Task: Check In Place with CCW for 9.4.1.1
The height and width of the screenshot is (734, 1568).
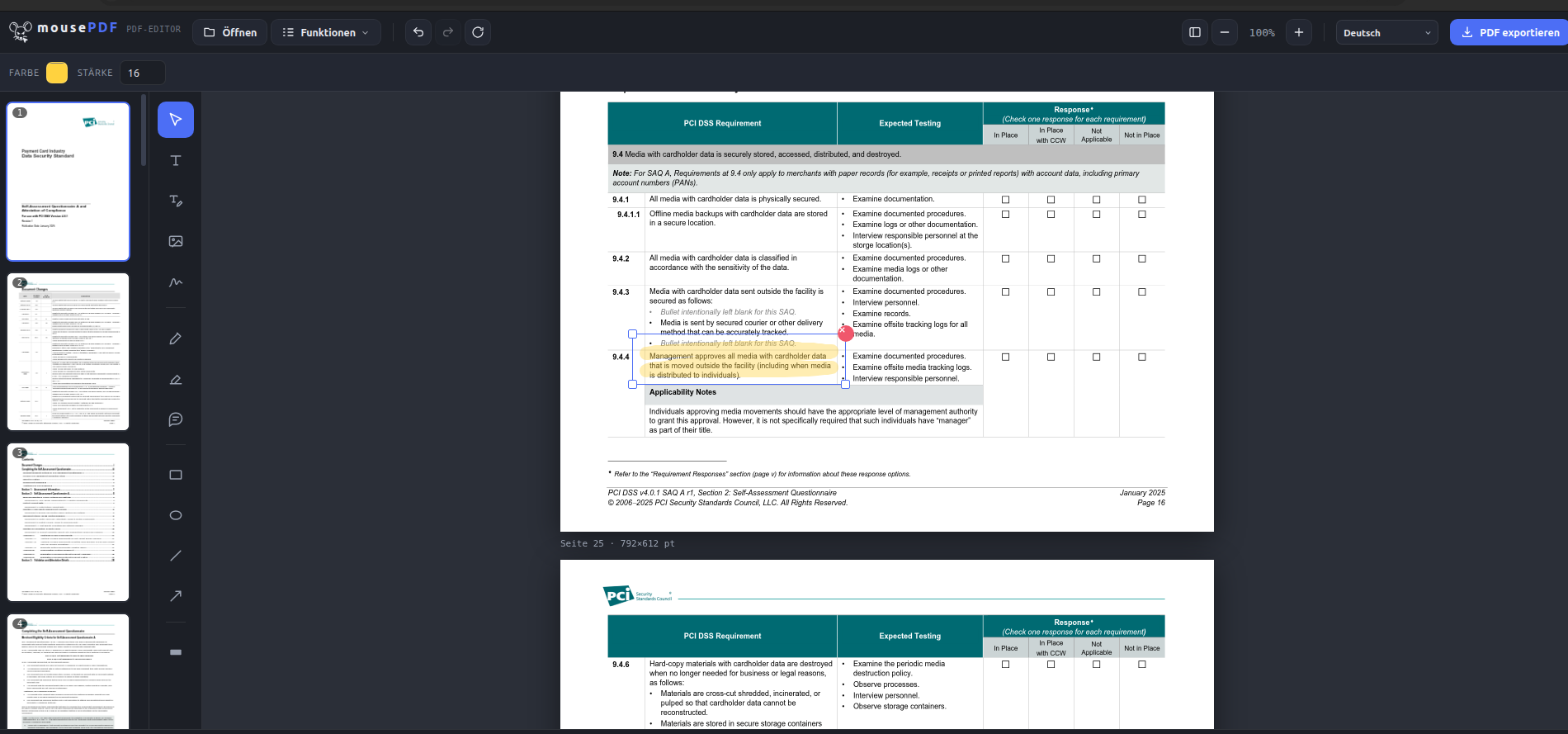Action: (x=1051, y=215)
